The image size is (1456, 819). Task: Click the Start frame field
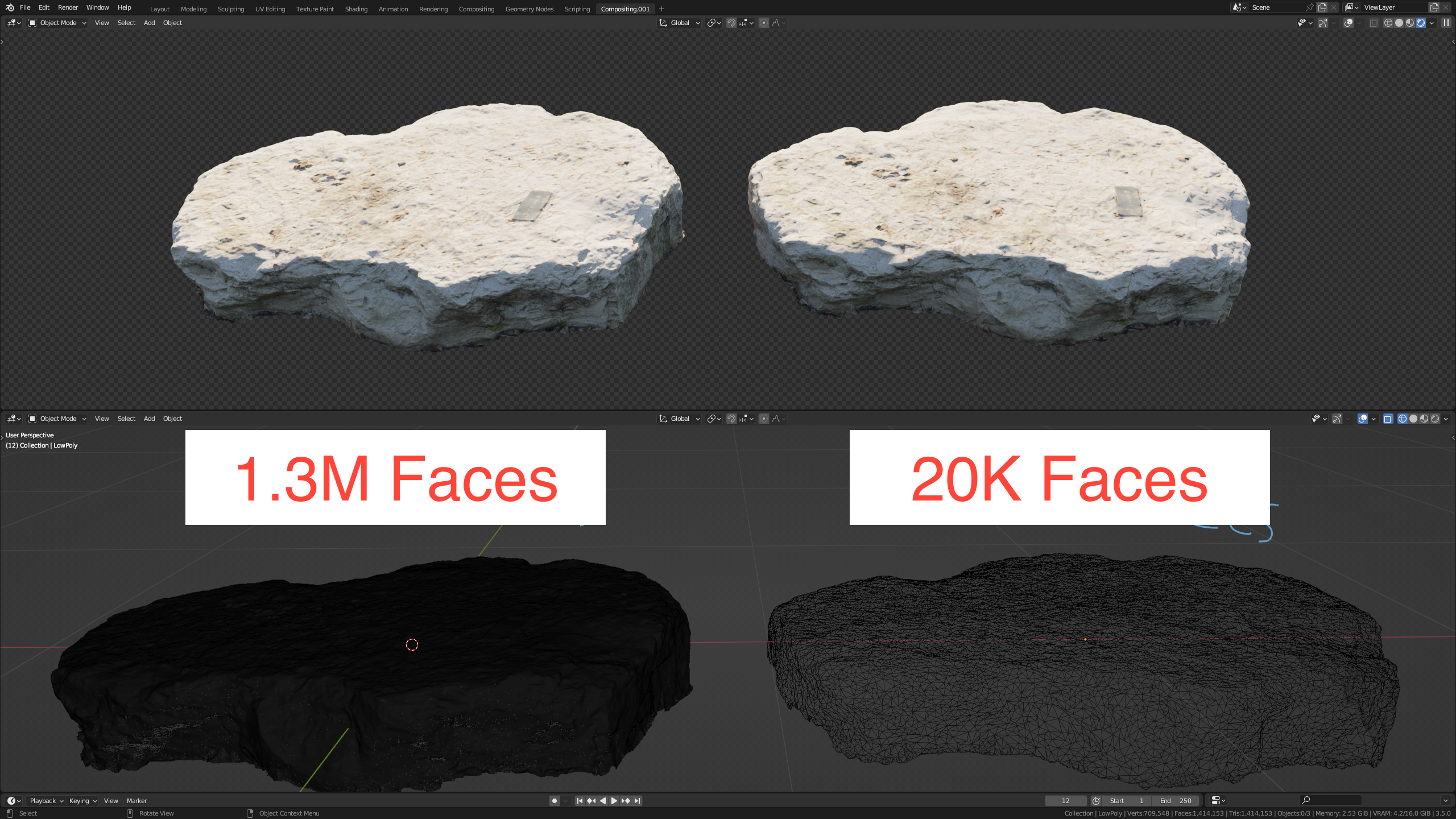click(1127, 801)
